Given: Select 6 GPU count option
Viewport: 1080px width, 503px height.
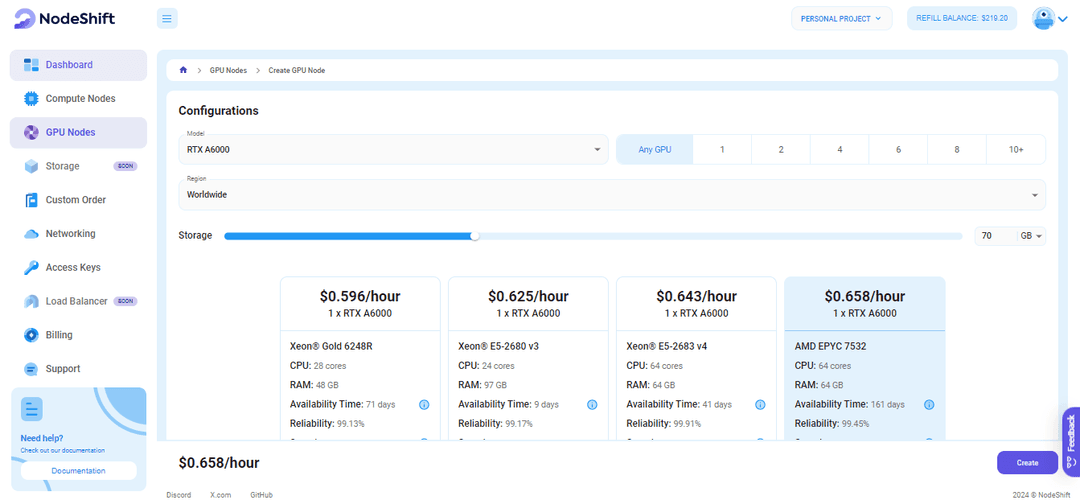Looking at the screenshot, I should tap(898, 150).
